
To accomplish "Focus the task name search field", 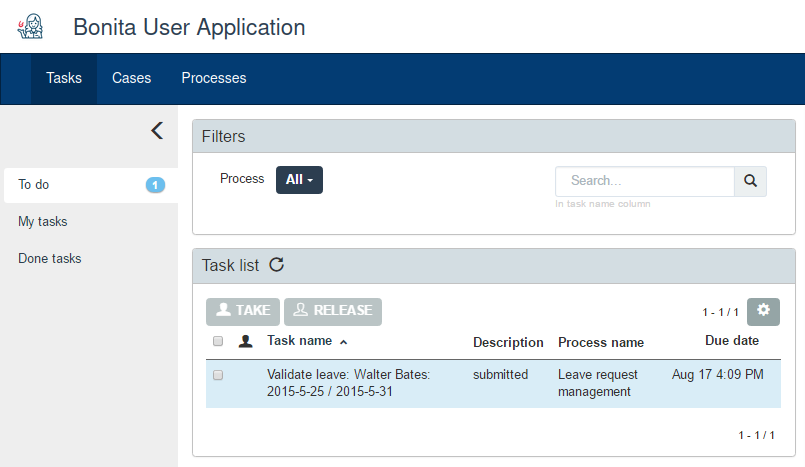I will [x=645, y=181].
